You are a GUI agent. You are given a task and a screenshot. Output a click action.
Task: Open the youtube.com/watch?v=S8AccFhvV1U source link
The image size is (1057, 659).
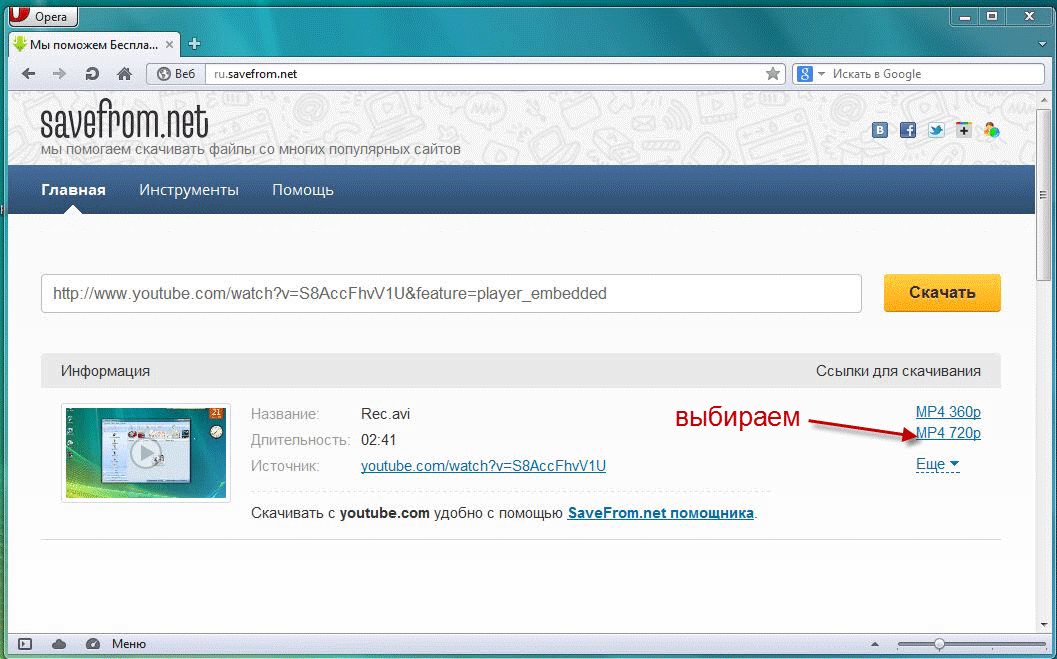[x=483, y=466]
